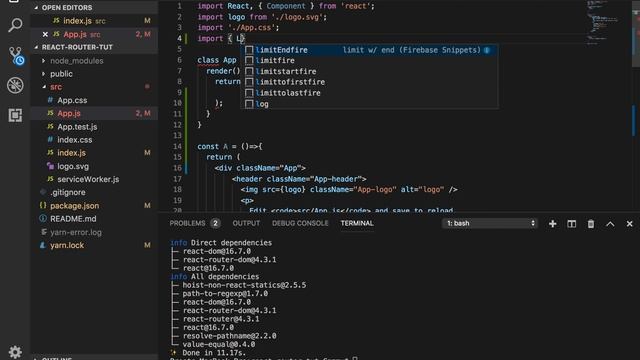
Task: Open yarn-error.log file
Action: 94,232
